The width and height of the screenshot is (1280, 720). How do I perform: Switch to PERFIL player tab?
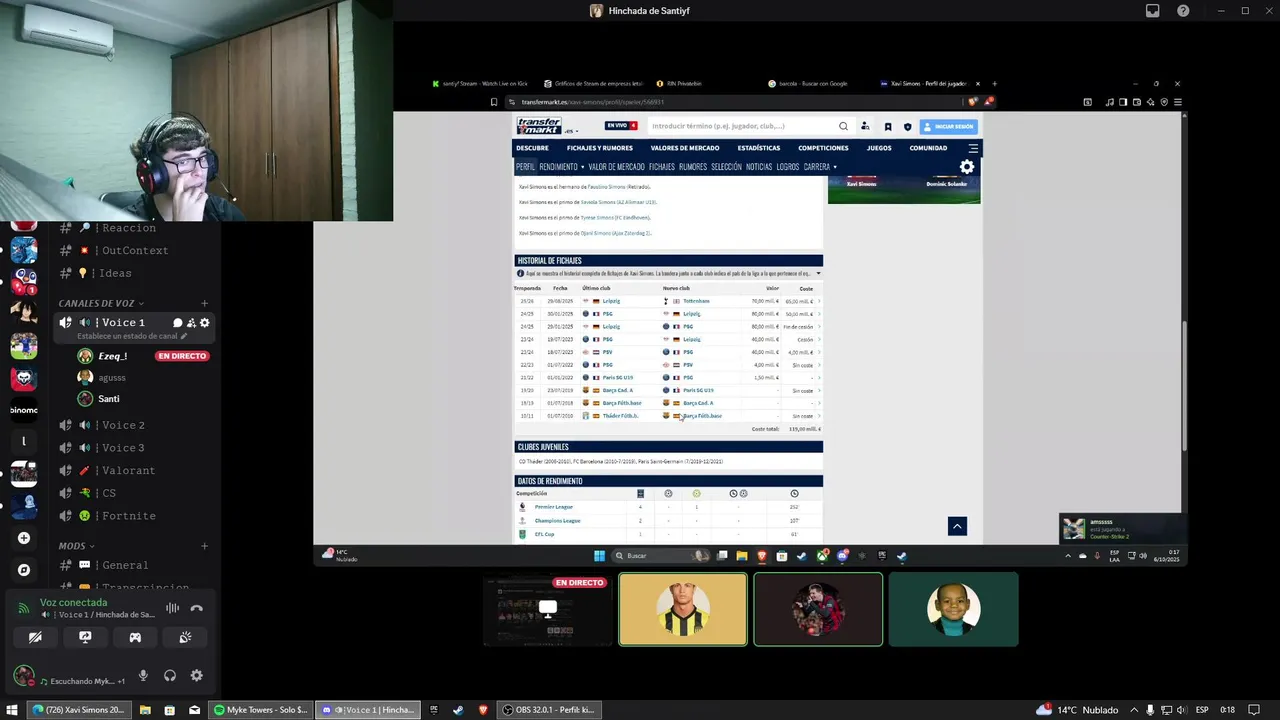click(526, 167)
